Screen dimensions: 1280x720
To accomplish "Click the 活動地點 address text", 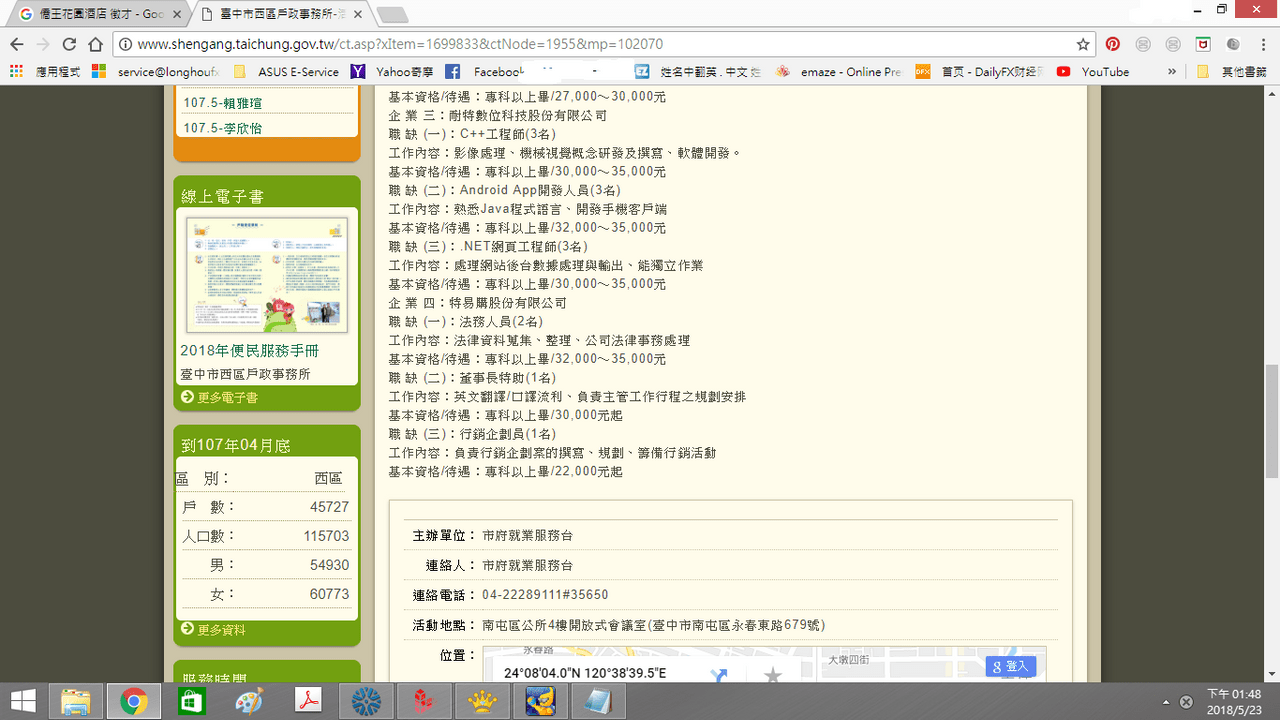I will click(x=654, y=625).
